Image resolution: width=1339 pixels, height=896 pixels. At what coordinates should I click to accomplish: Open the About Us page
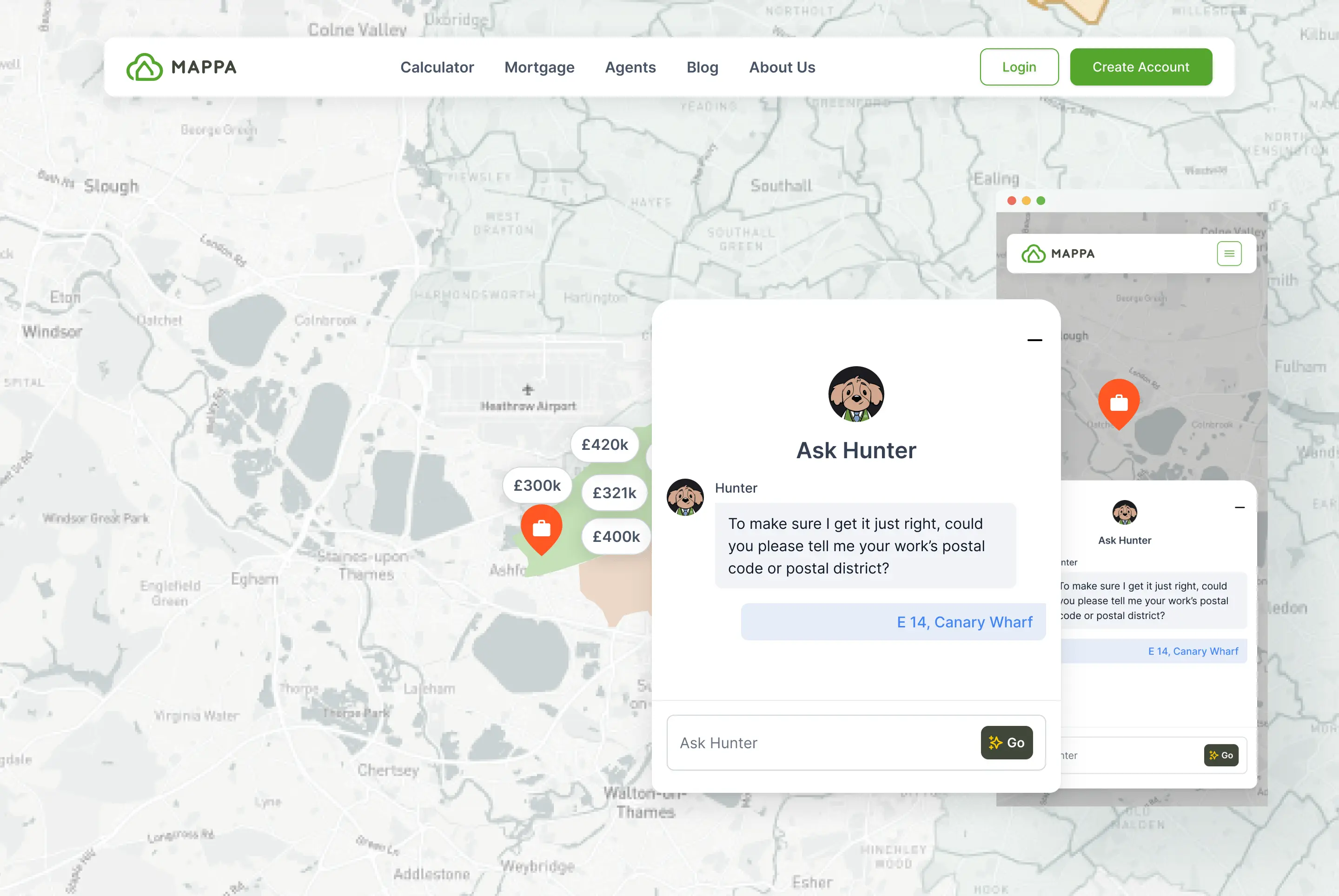coord(782,67)
